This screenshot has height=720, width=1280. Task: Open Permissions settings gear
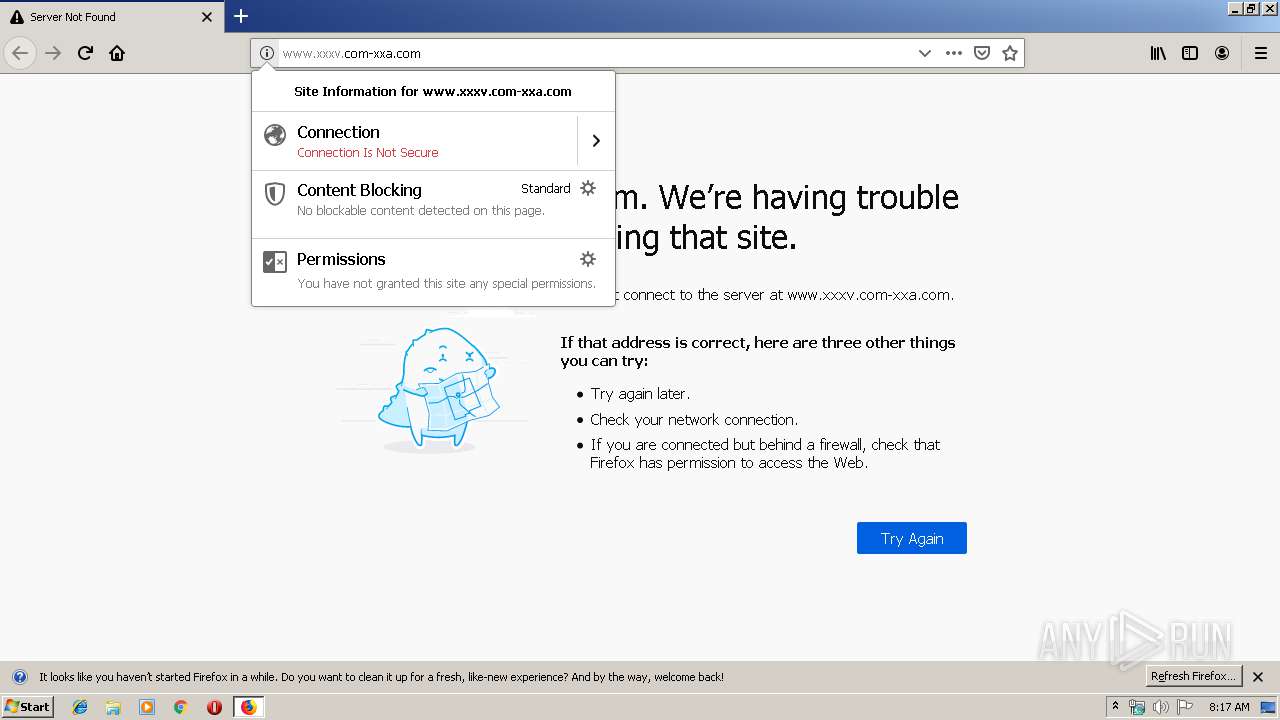pyautogui.click(x=588, y=259)
